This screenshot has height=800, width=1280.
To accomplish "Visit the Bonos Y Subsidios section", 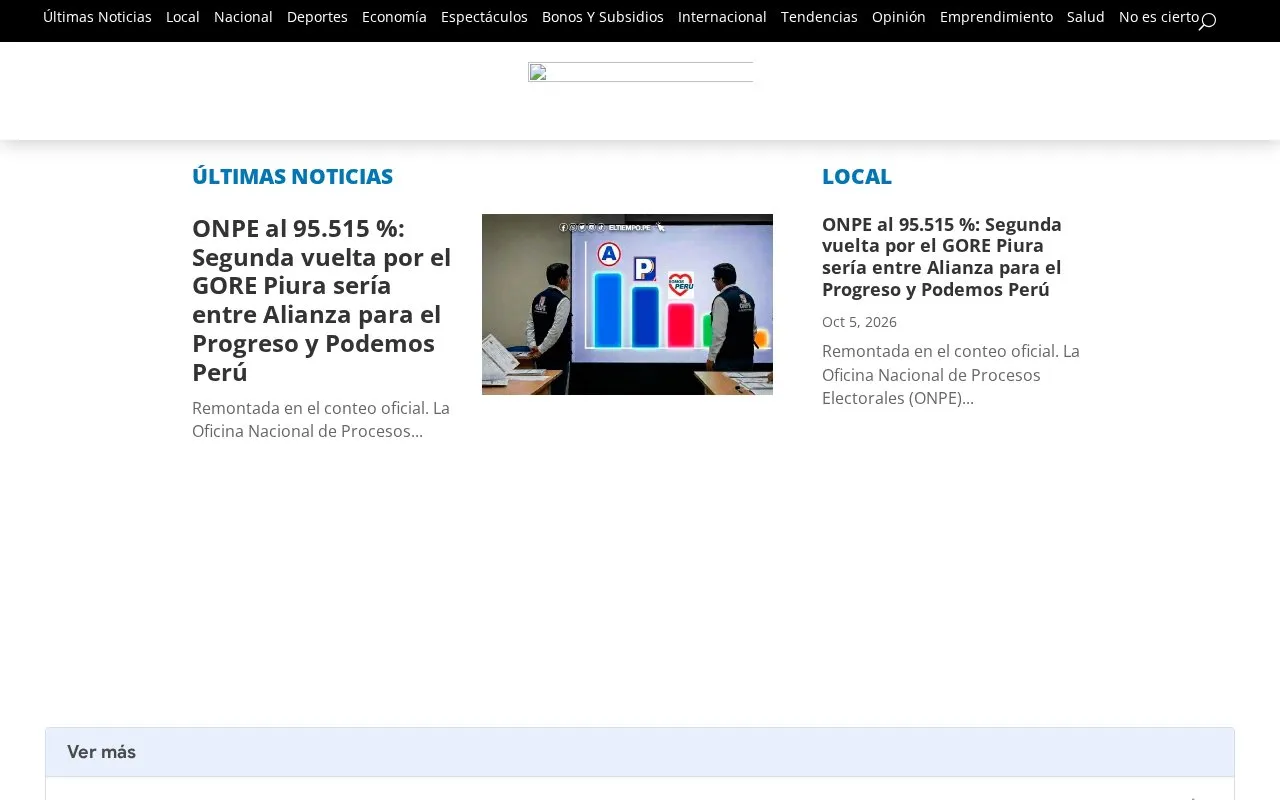I will click(x=603, y=17).
